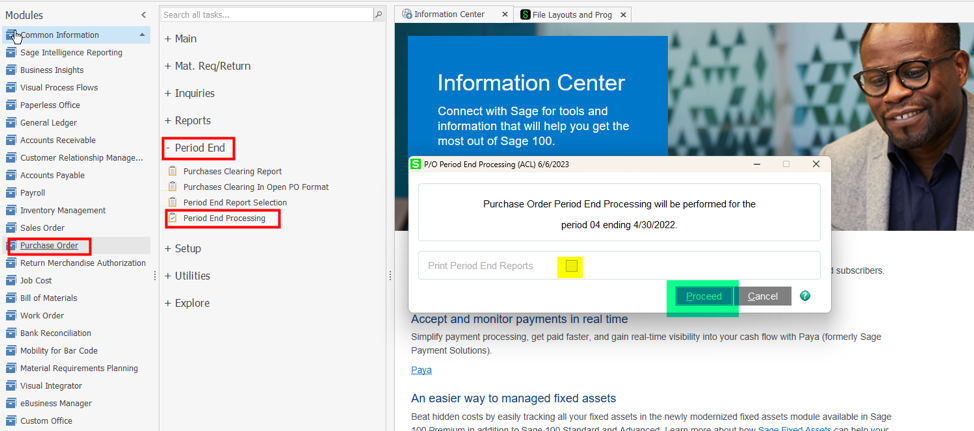Click the Work Order module icon
974x431 pixels.
point(11,315)
